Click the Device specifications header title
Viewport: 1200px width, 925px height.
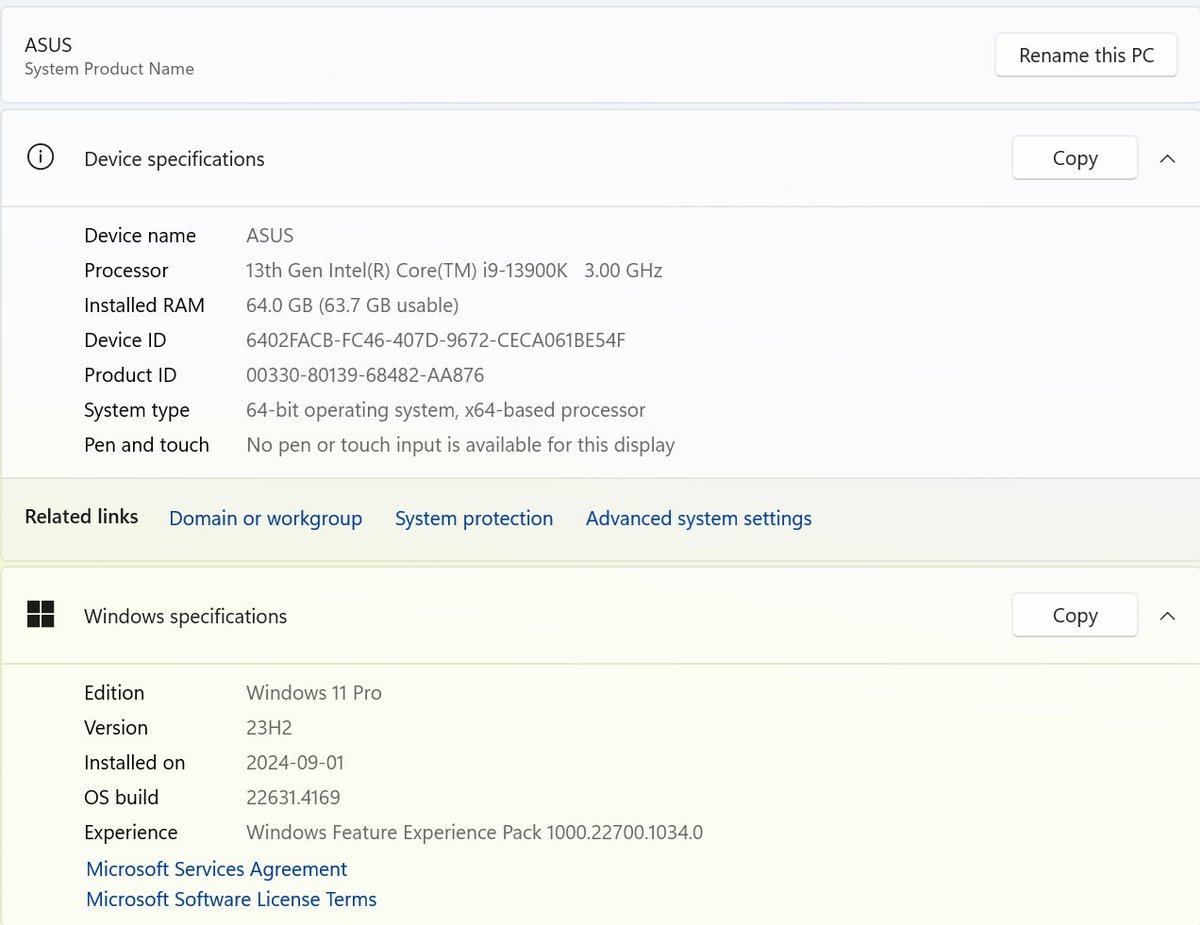[174, 159]
